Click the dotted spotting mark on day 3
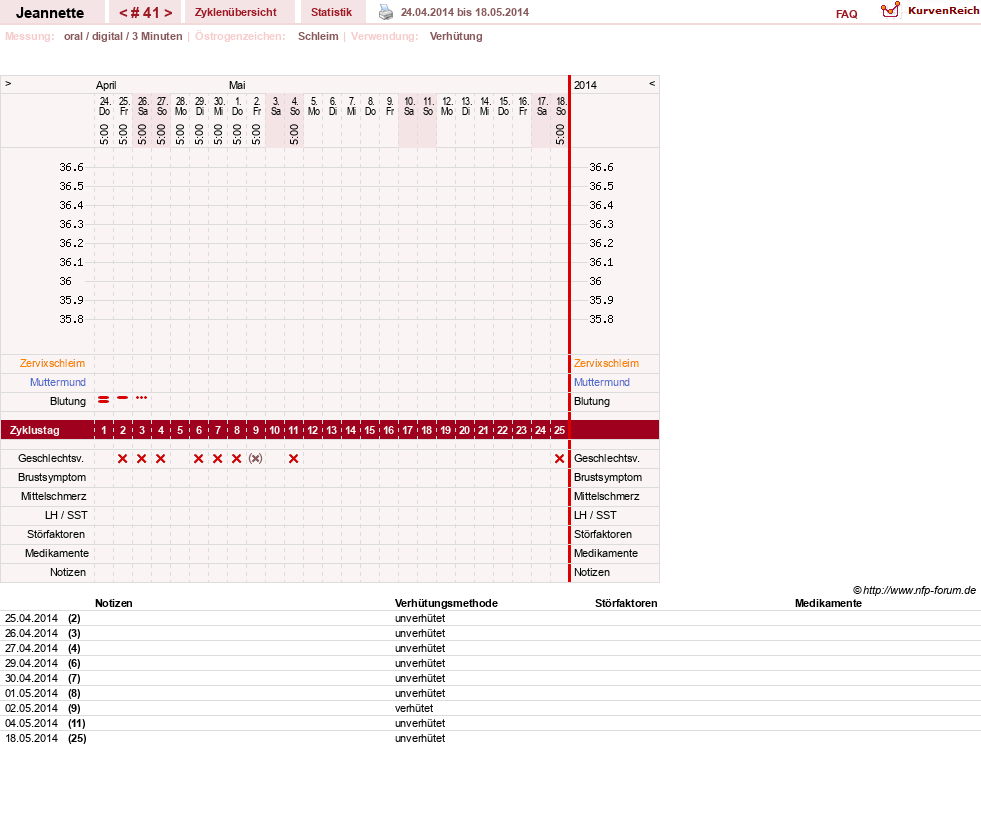This screenshot has width=981, height=822. coord(141,397)
